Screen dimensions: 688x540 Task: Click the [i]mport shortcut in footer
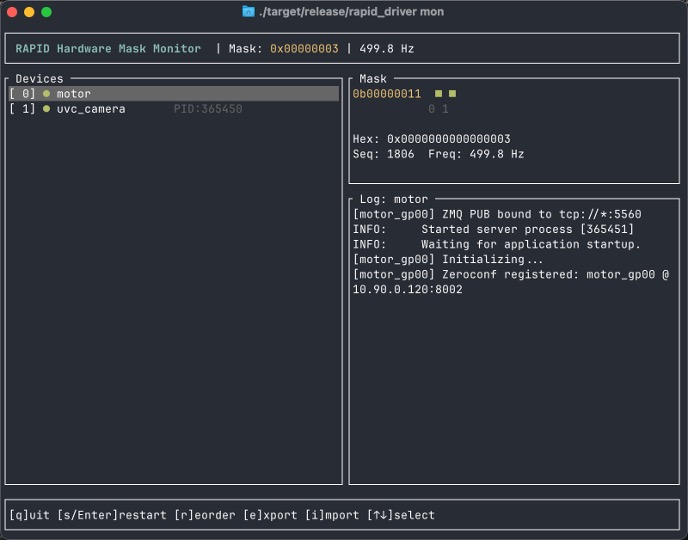pyautogui.click(x=332, y=515)
